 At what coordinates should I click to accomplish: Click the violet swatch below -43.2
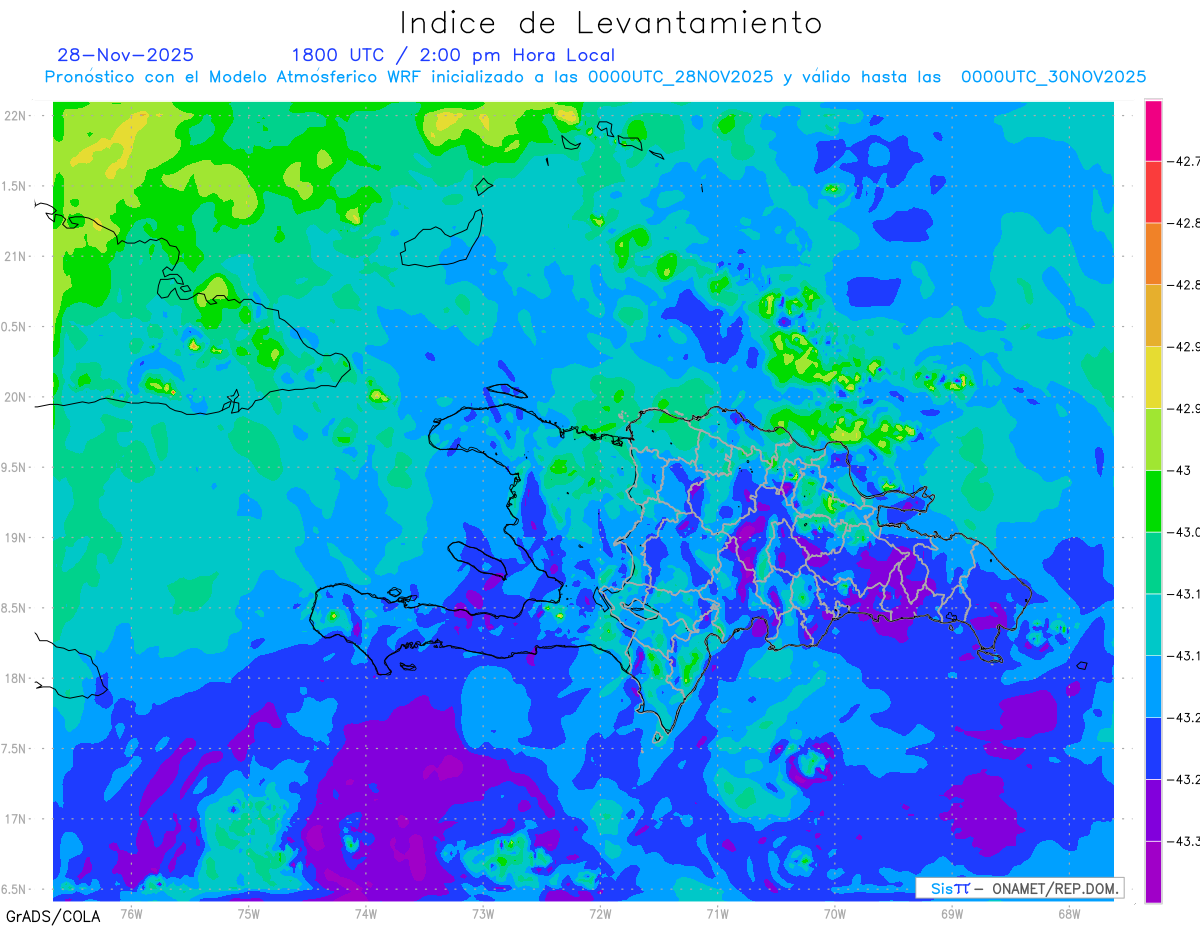click(x=1153, y=810)
